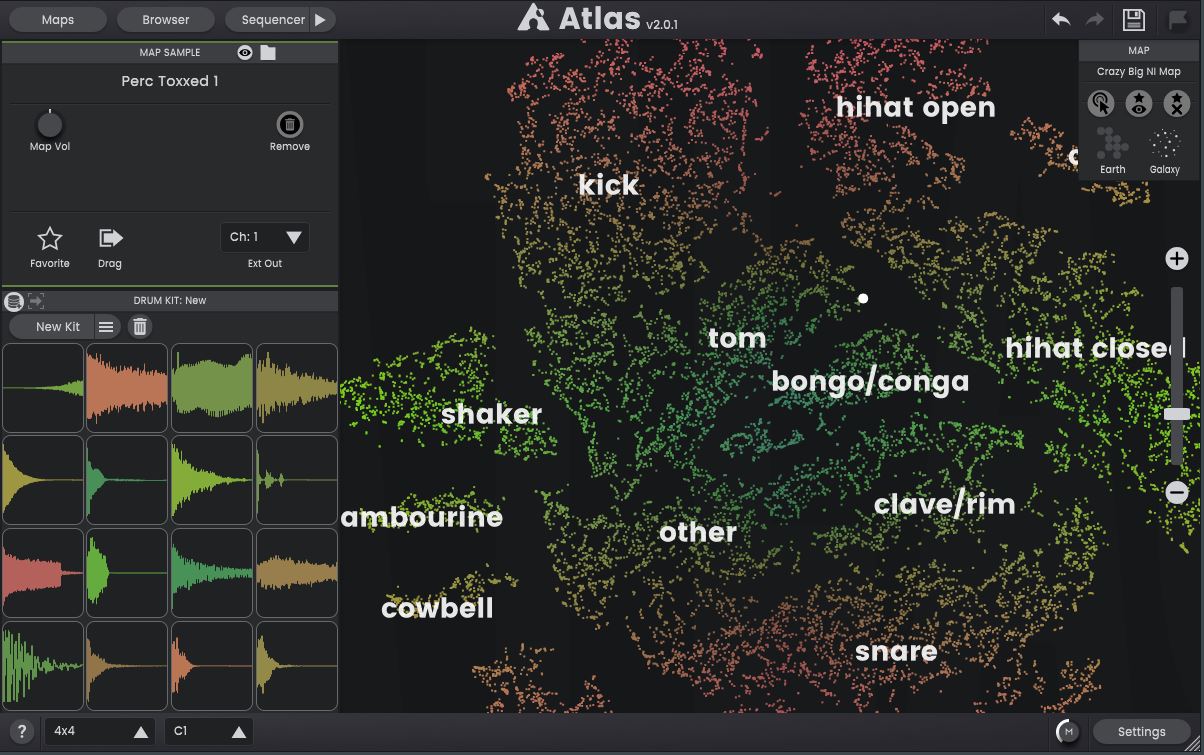Click the Drag export icon
Screen dimensions: 1204x755
pos(110,238)
